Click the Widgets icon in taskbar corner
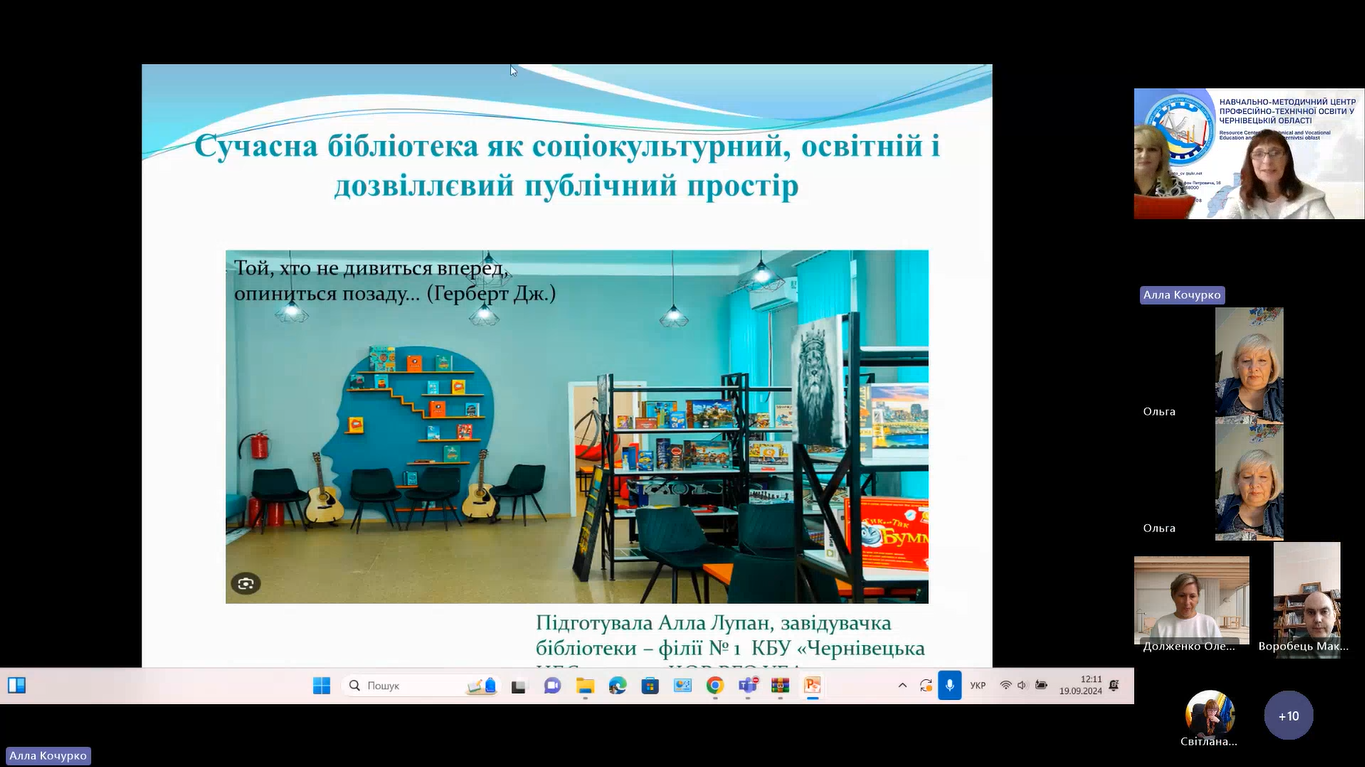1365x767 pixels. click(x=17, y=686)
